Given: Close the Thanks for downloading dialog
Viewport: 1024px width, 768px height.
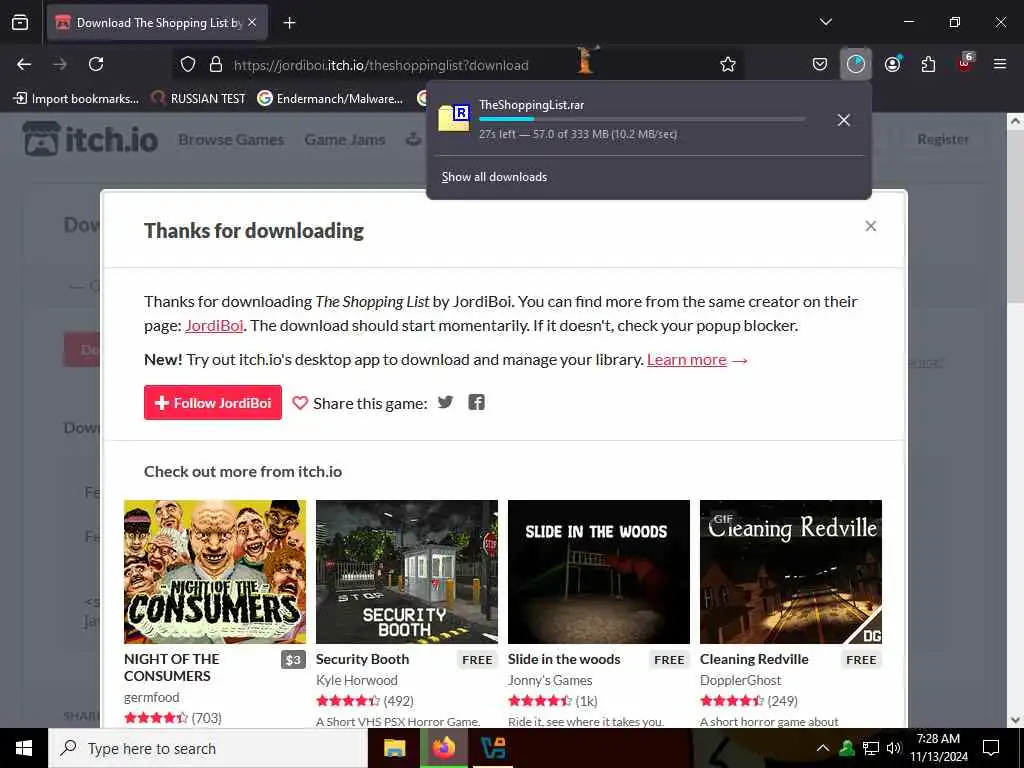Looking at the screenshot, I should click(x=871, y=226).
